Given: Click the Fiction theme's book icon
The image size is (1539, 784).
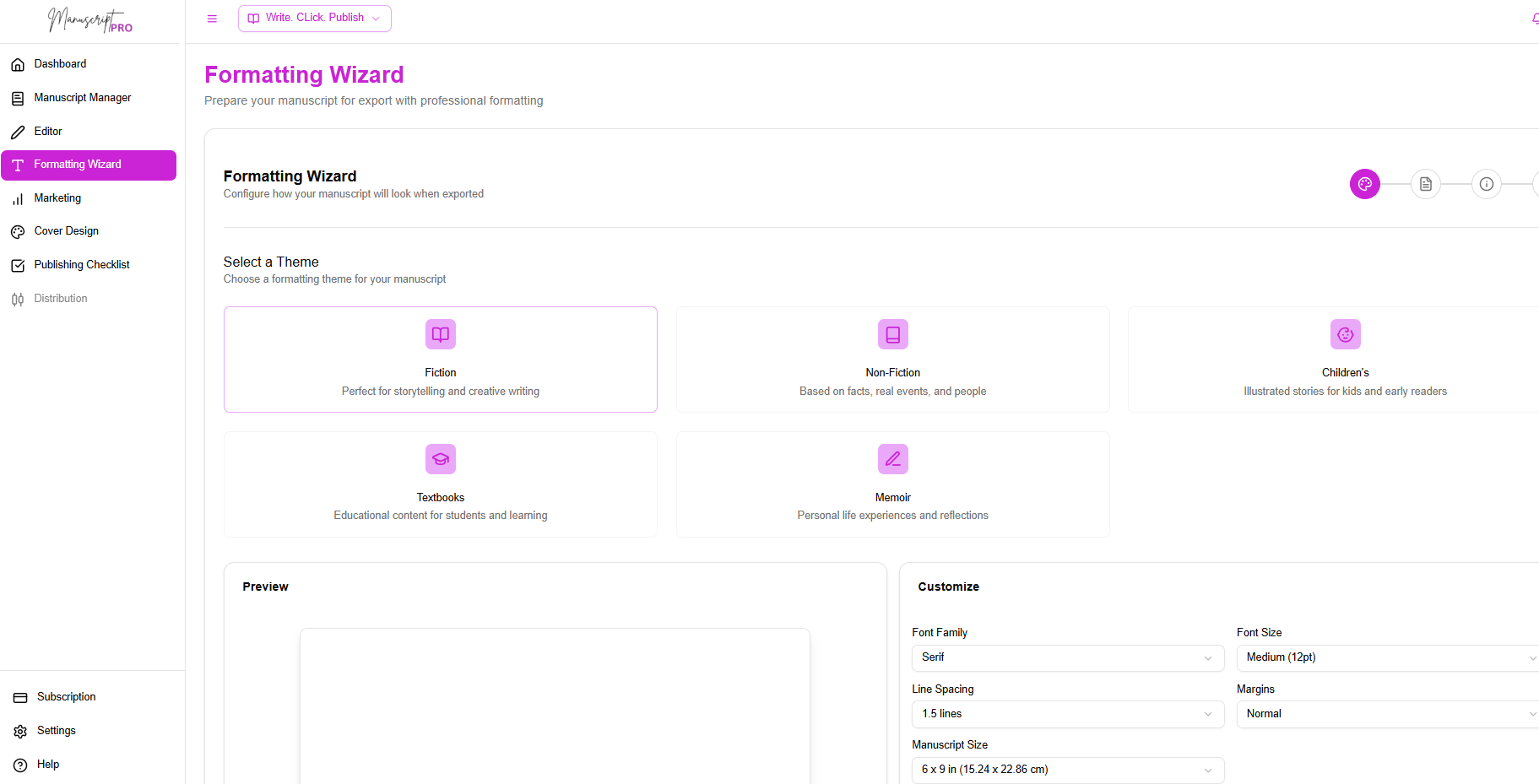Looking at the screenshot, I should tap(440, 334).
